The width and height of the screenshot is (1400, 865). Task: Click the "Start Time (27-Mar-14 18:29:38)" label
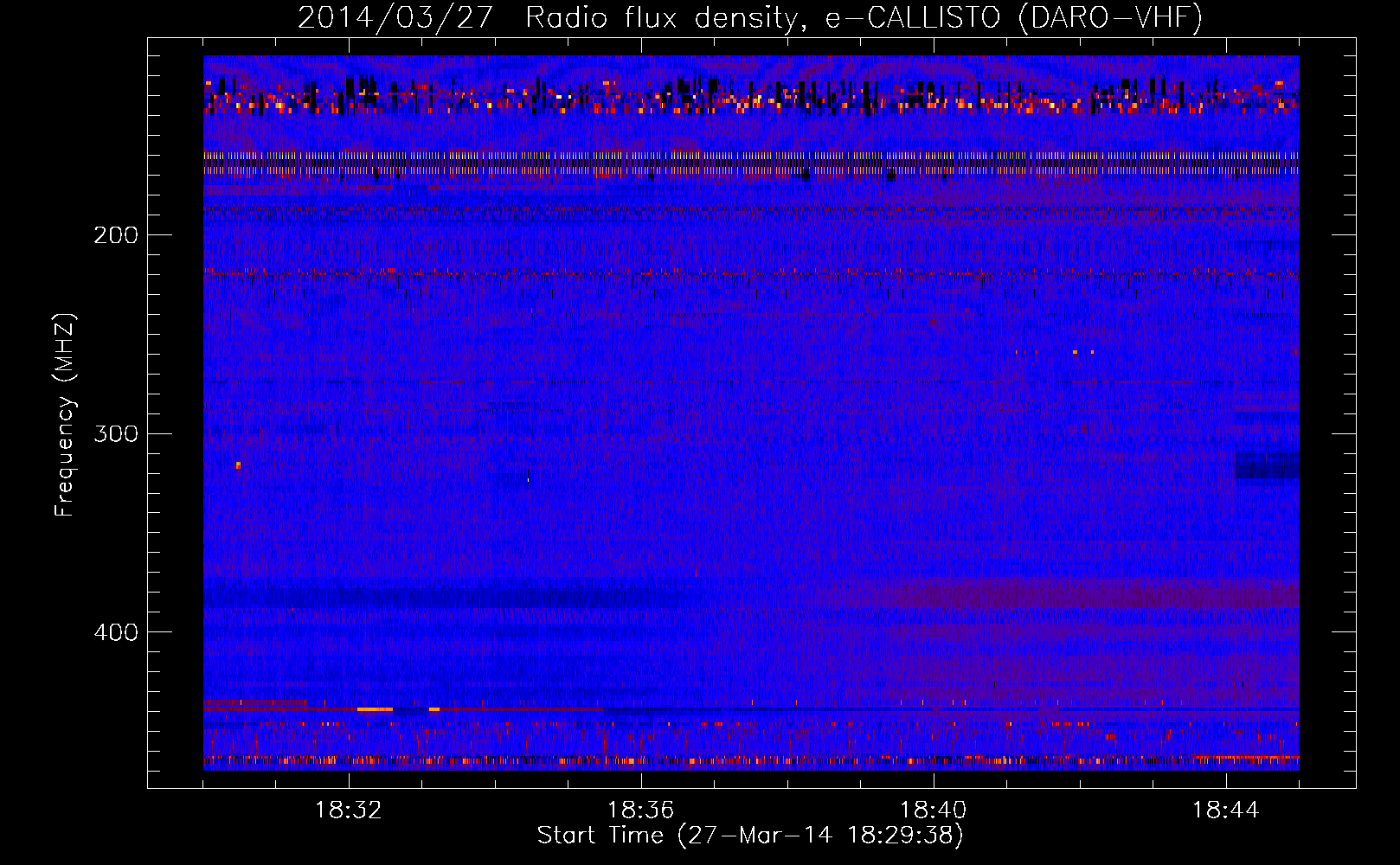[750, 836]
